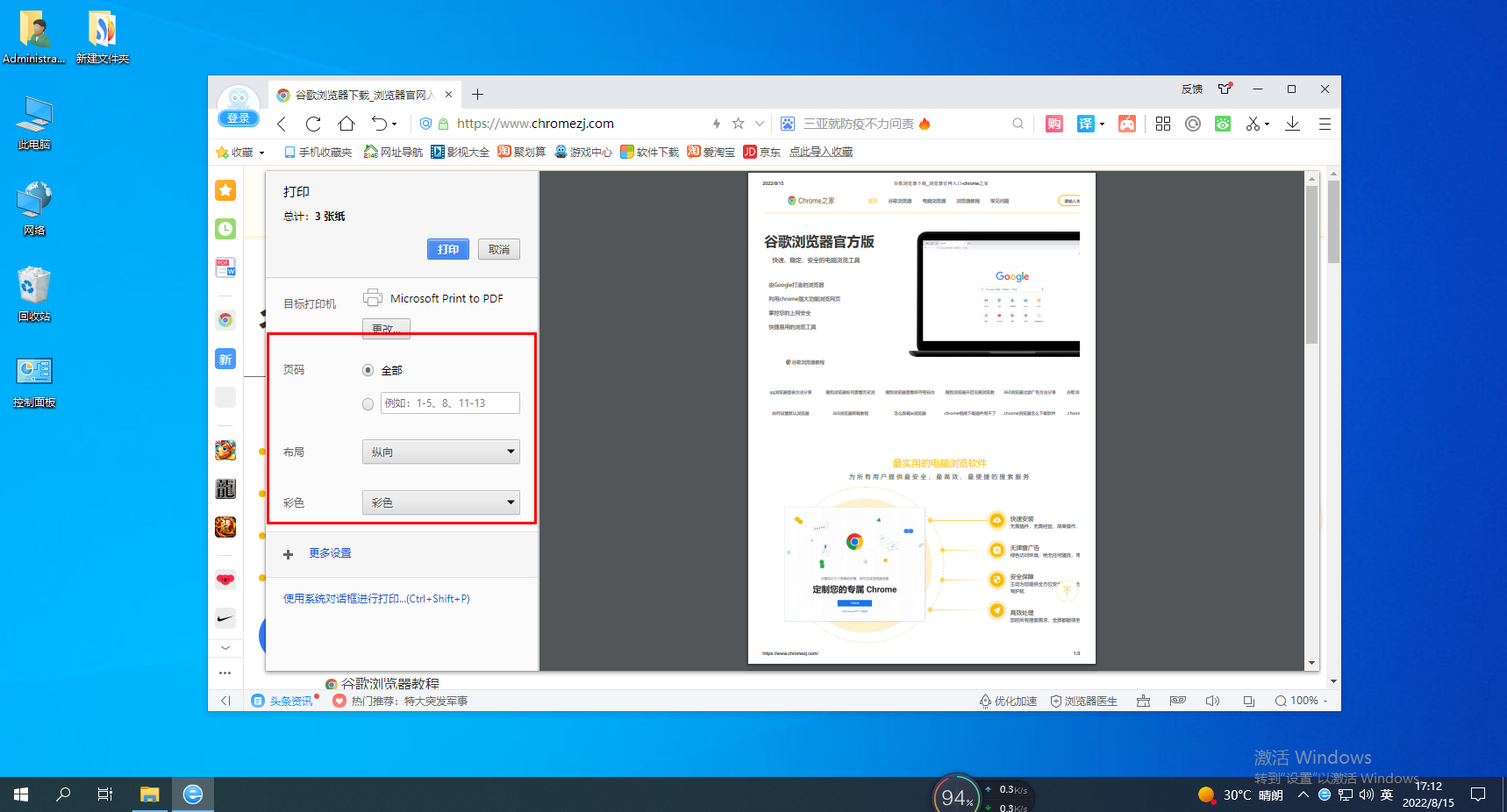Open 使用系统对话框进行打印 link

[376, 599]
